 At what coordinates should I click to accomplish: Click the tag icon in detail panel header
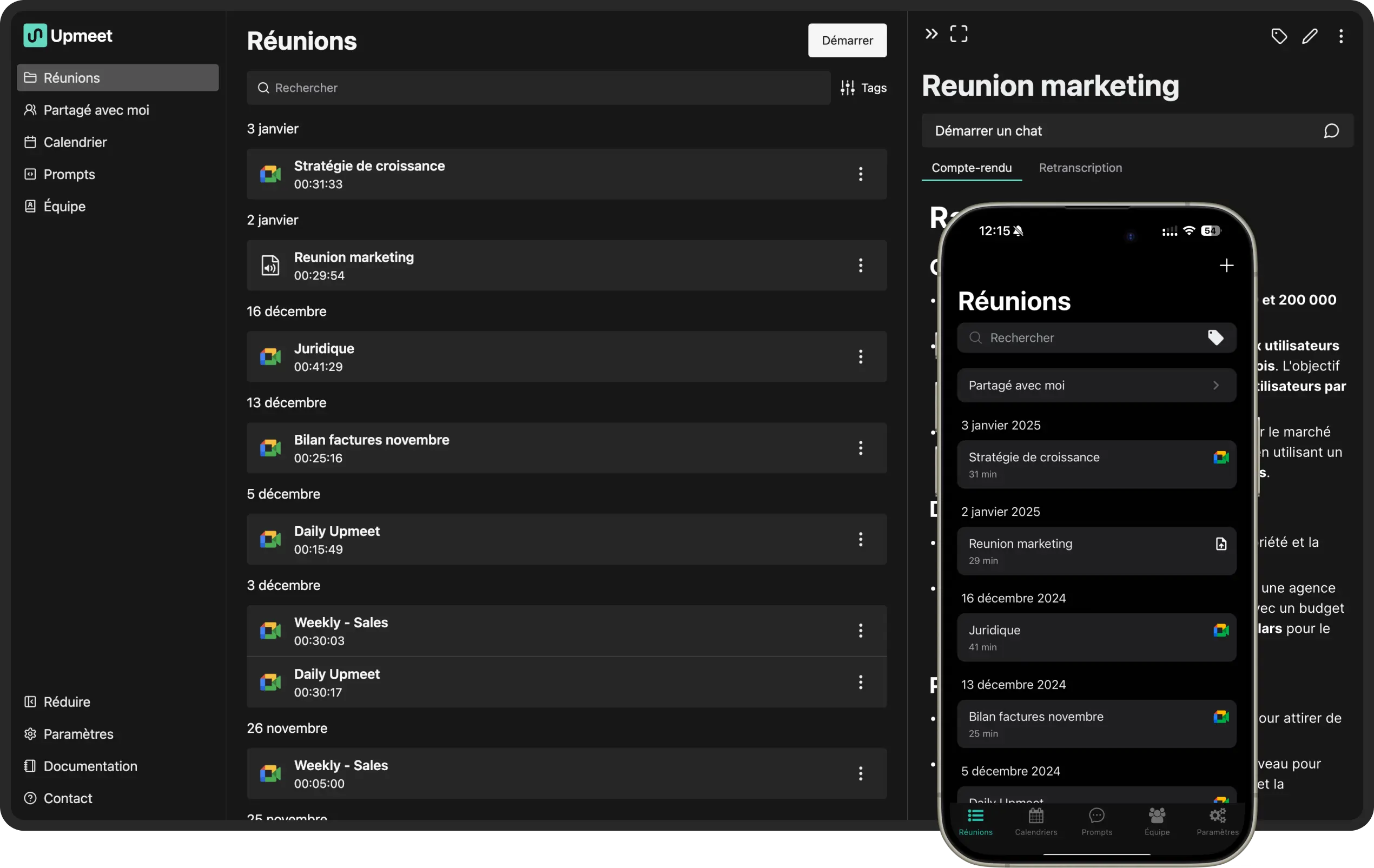click(x=1279, y=36)
